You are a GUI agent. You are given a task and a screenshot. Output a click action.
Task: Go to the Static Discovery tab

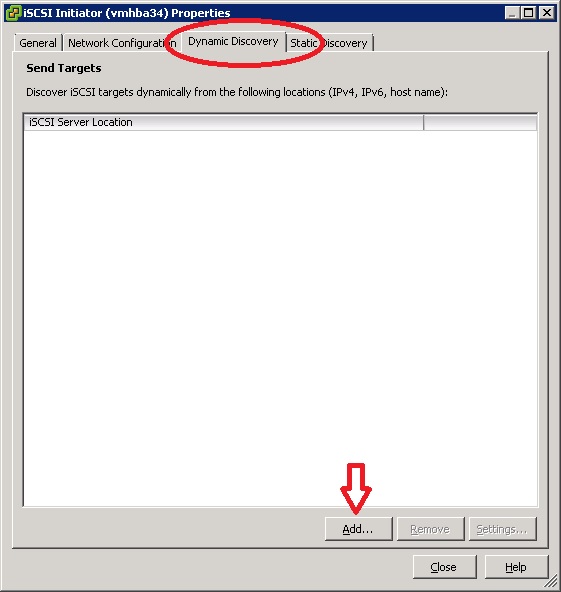click(x=329, y=43)
